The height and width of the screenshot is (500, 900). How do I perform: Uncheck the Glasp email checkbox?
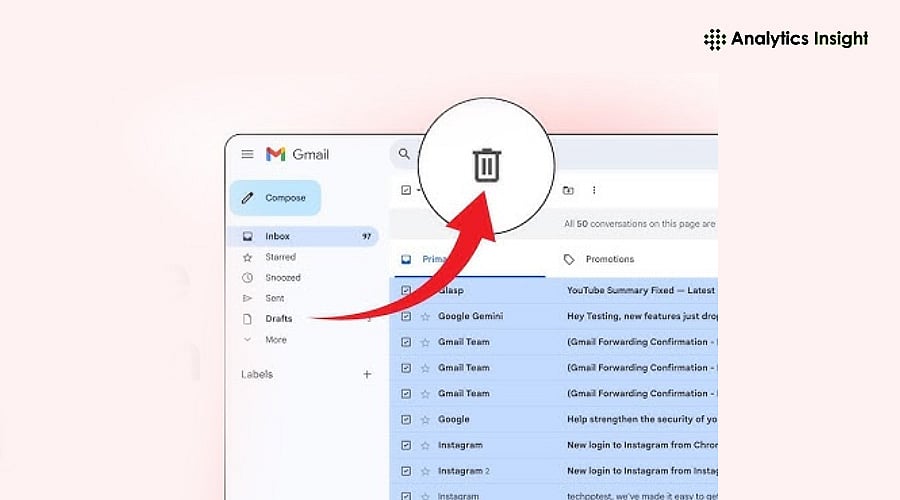point(406,290)
